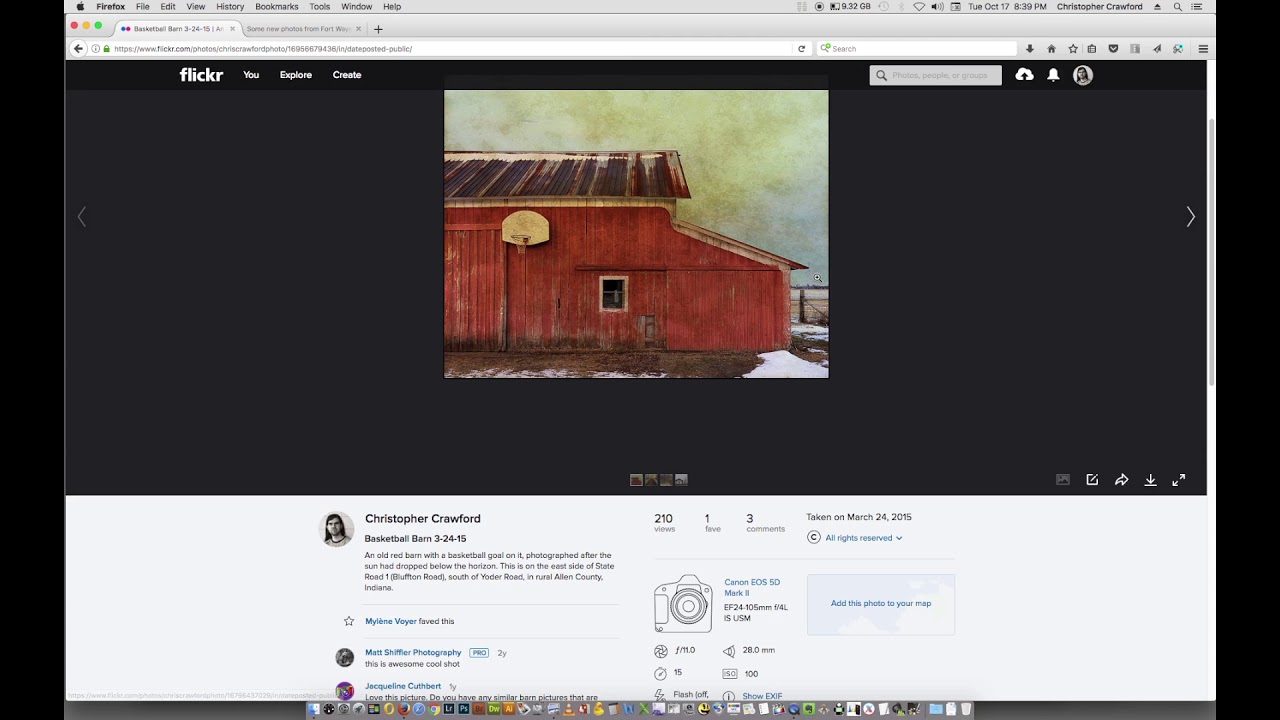Click the Firefox search box
This screenshot has width=1280, height=720.
click(x=917, y=48)
